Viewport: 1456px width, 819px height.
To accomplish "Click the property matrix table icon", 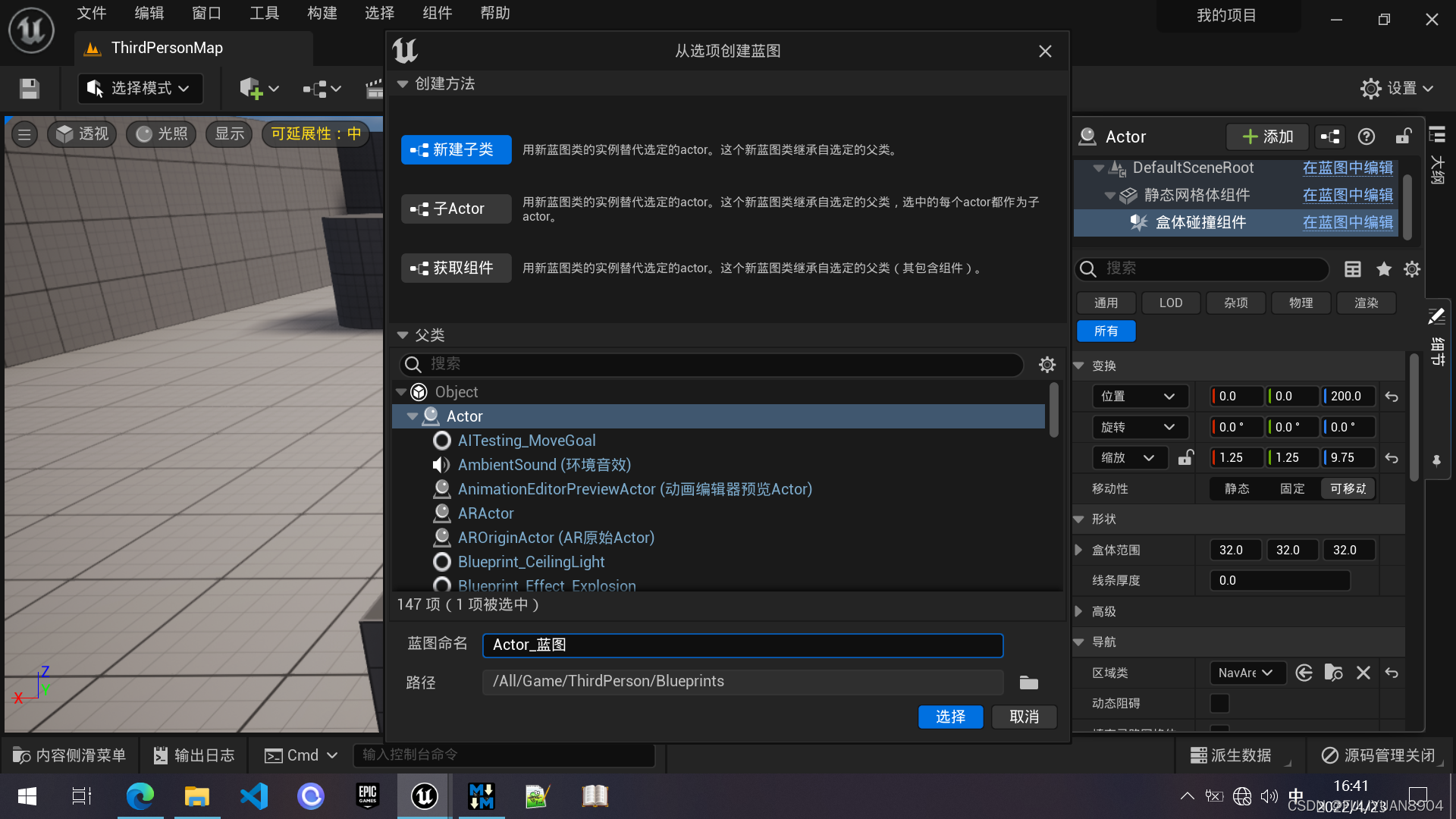I will (x=1353, y=269).
